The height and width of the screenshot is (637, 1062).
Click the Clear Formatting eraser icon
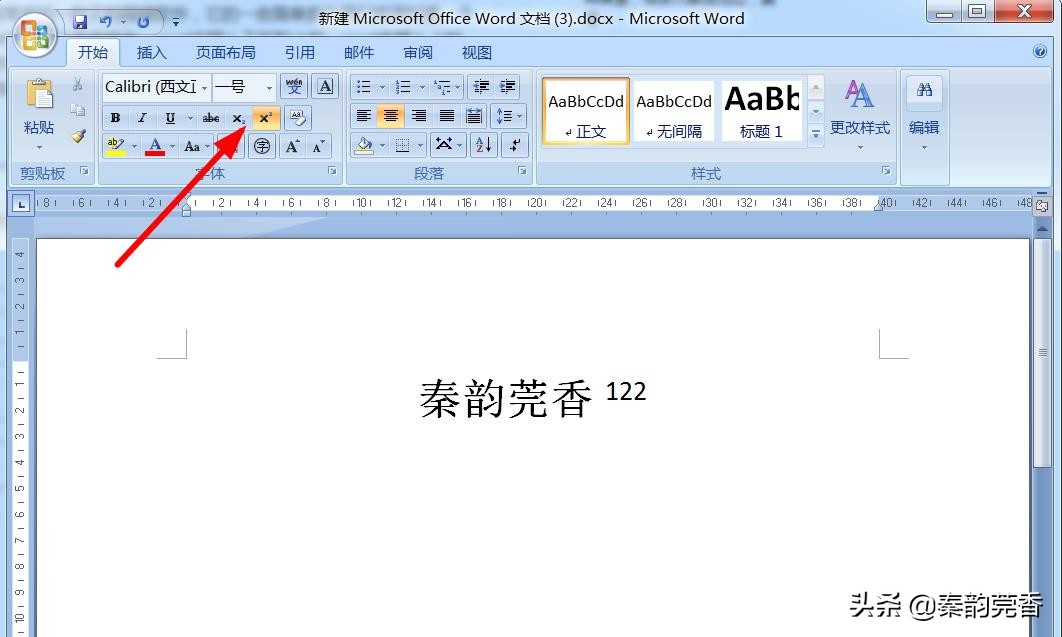(299, 118)
